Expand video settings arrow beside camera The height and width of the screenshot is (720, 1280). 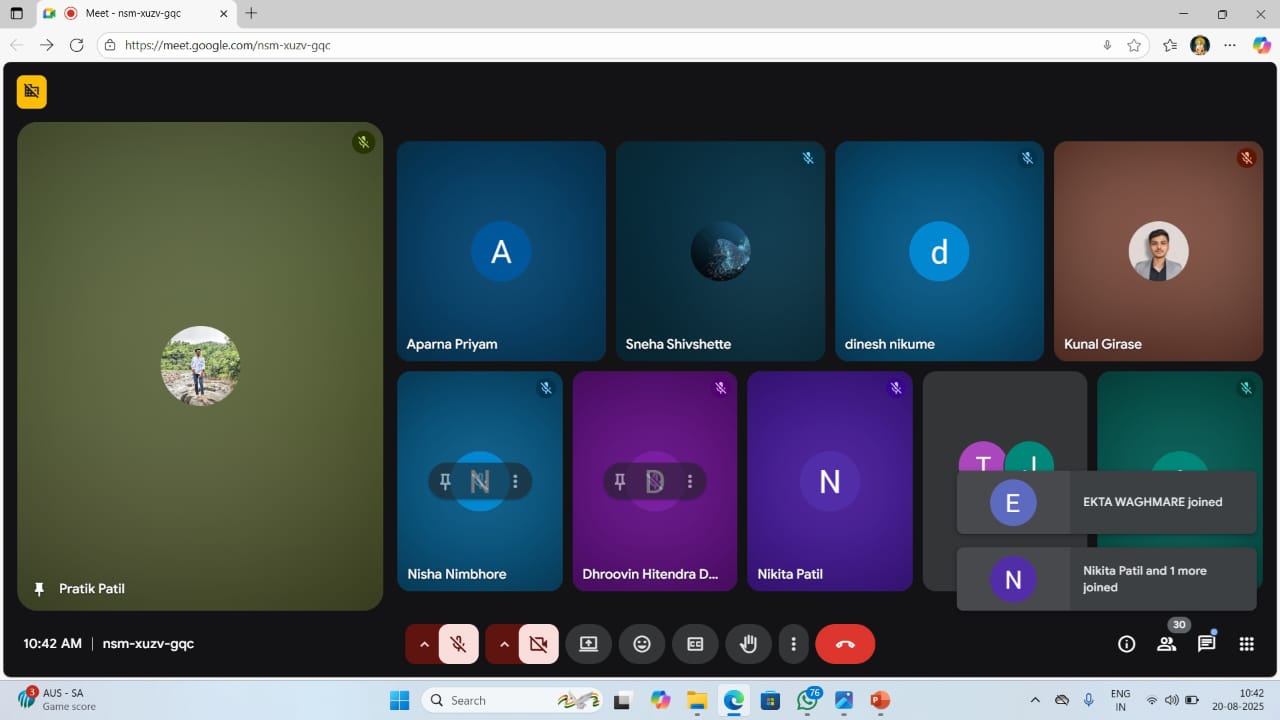coord(504,644)
